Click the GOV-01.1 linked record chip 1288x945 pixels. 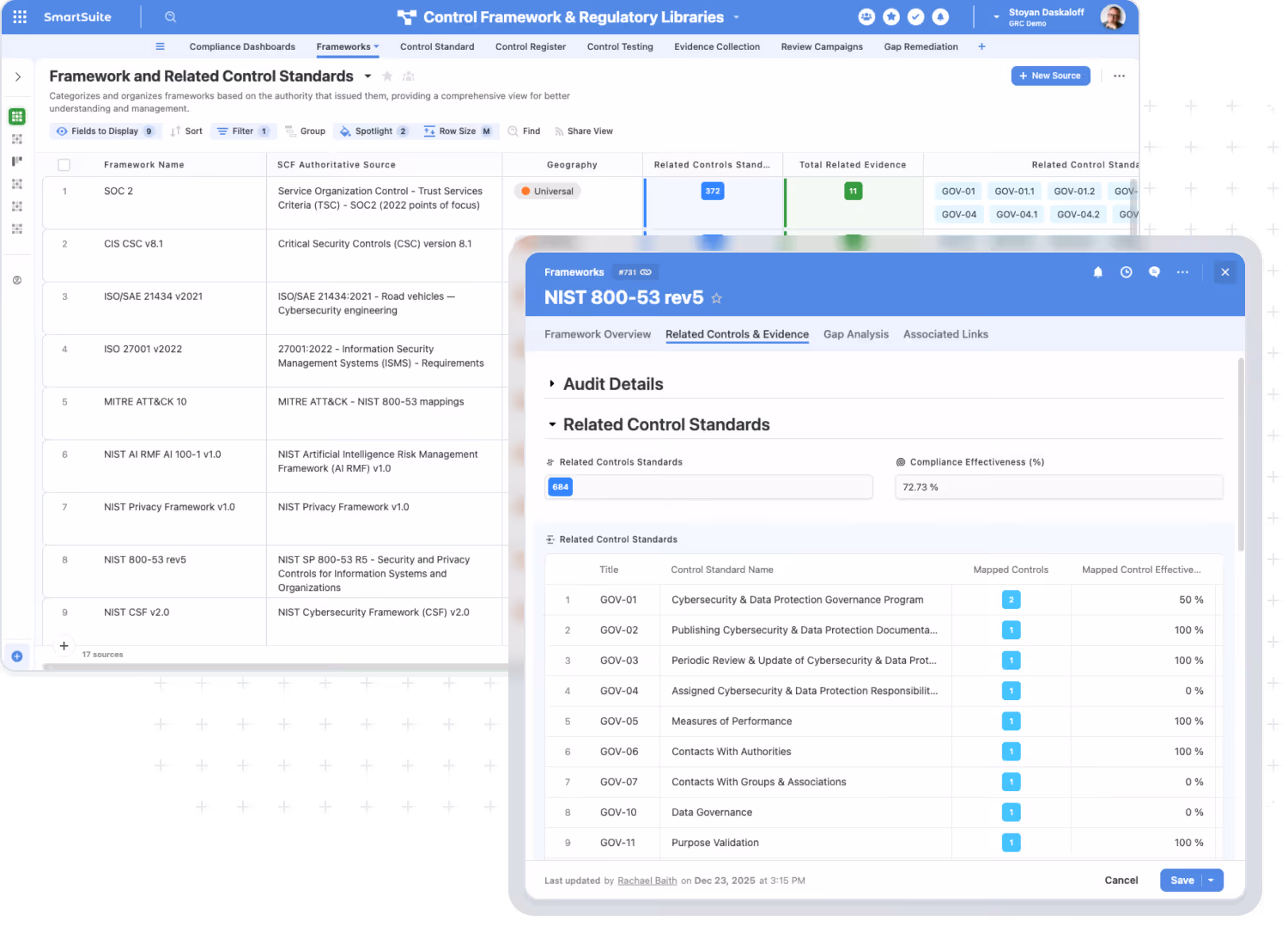pos(1014,192)
